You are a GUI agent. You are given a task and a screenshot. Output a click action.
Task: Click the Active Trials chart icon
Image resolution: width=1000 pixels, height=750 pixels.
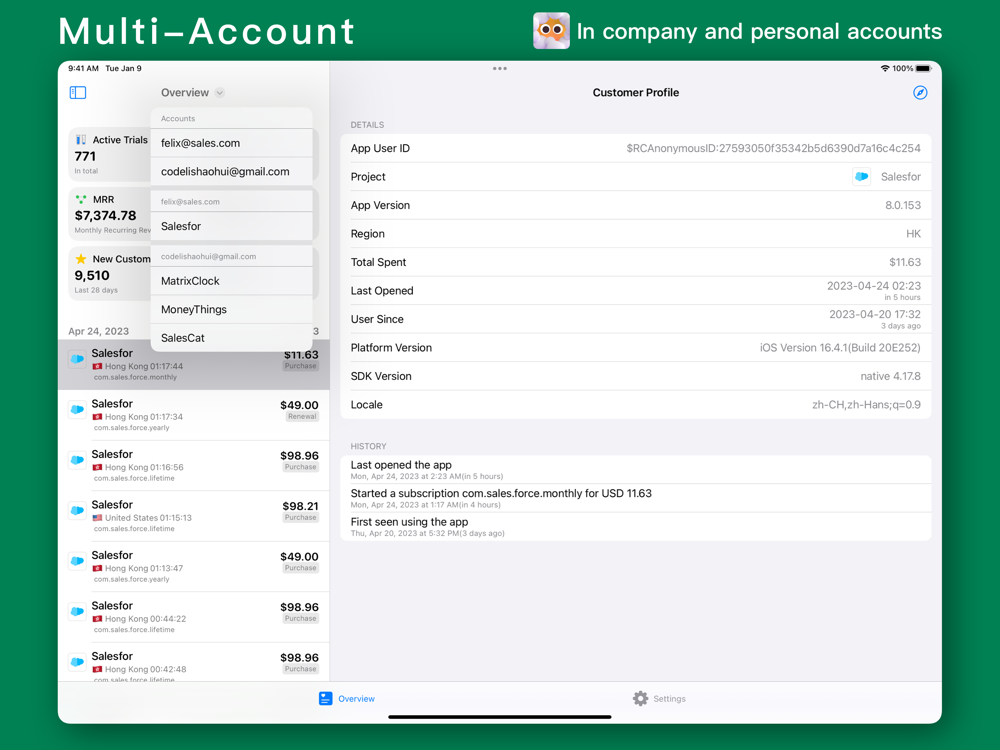(81, 140)
